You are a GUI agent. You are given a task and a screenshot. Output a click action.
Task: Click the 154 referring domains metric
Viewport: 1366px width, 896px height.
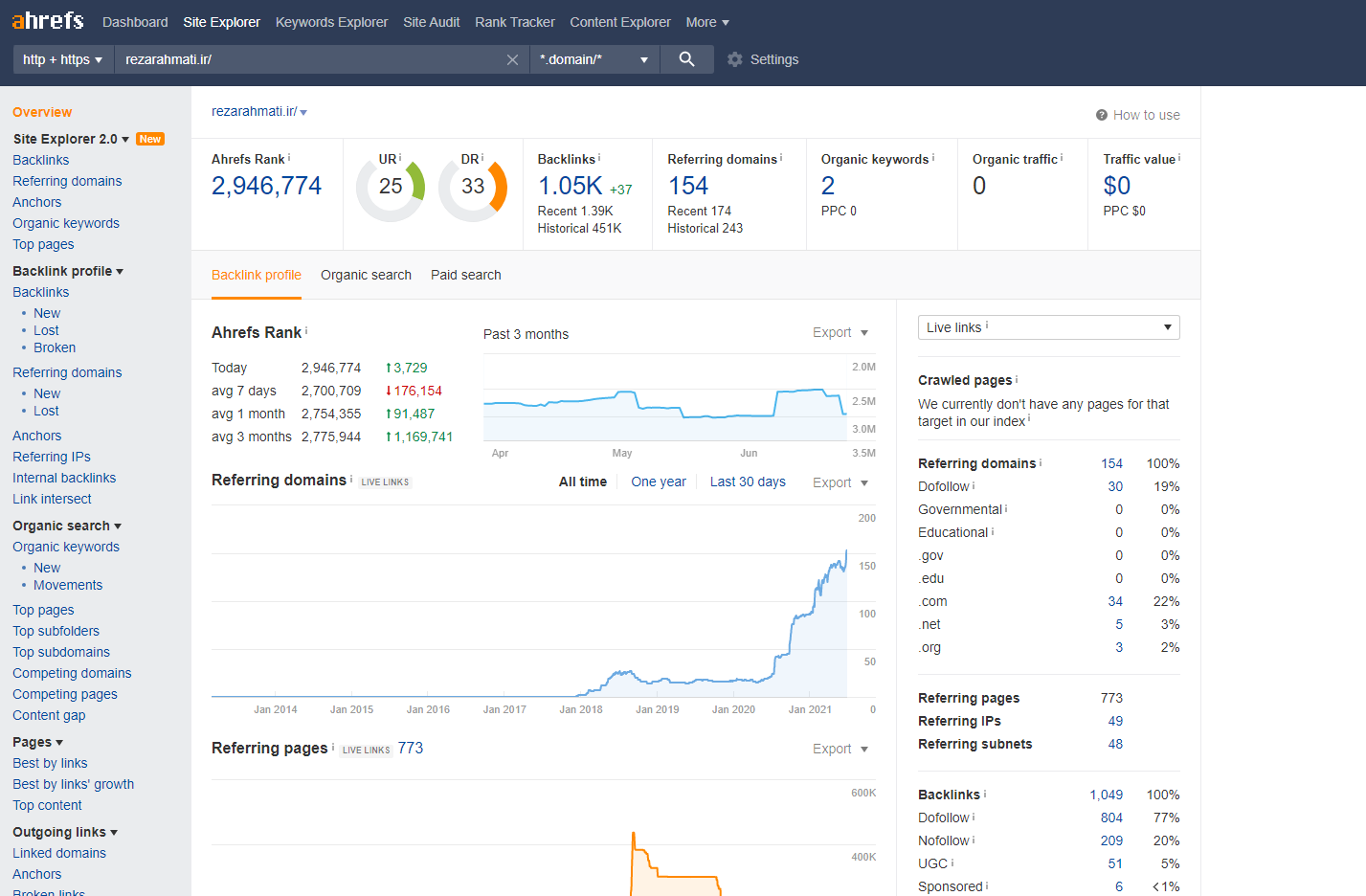688,186
